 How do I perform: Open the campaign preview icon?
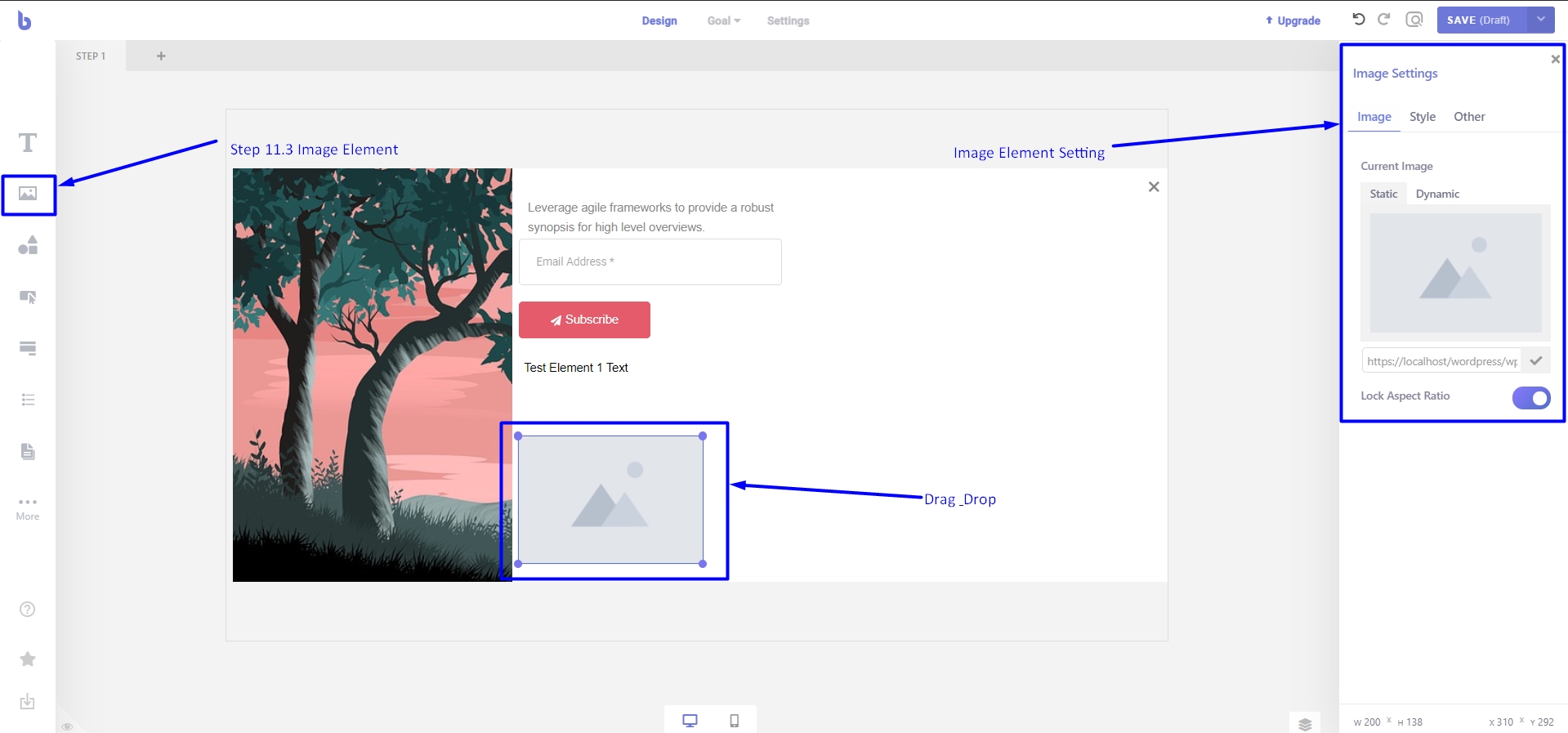point(1414,20)
